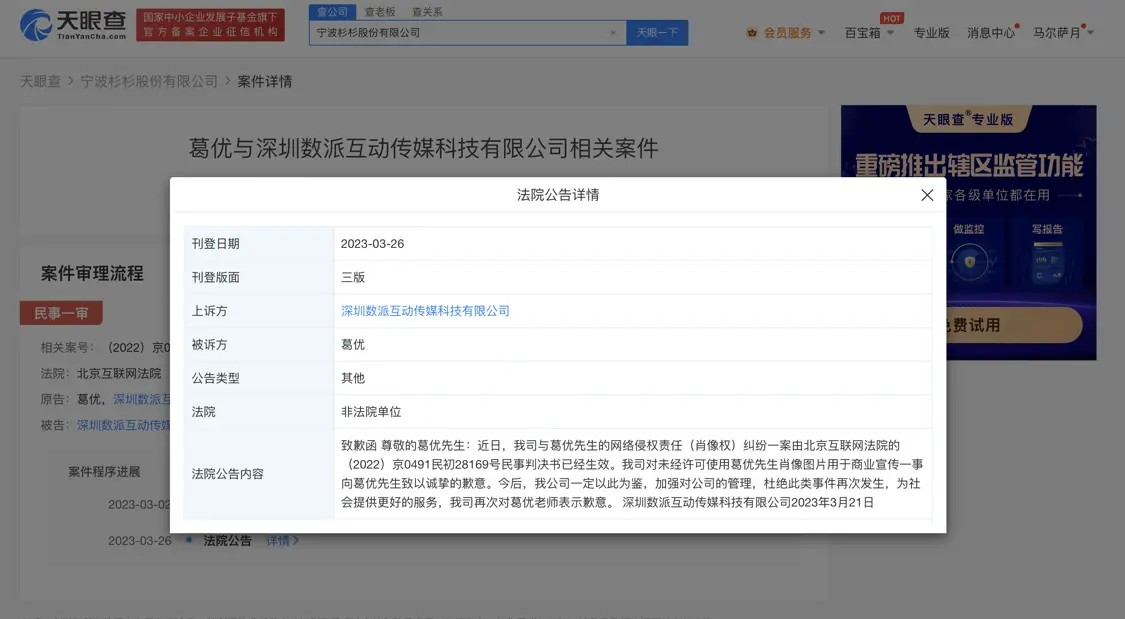Switch to 查关系 tab
The height and width of the screenshot is (619, 1125).
(x=427, y=11)
